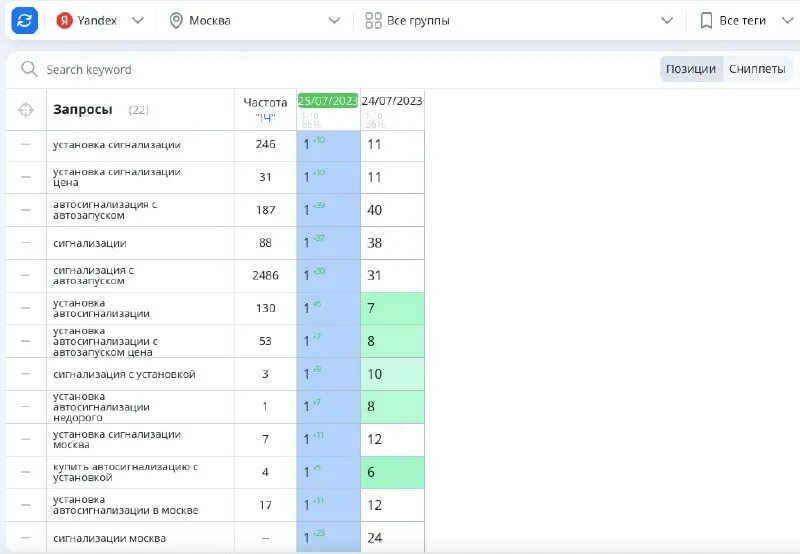
Task: Switch to the Сниппеты tab
Action: coord(757,69)
